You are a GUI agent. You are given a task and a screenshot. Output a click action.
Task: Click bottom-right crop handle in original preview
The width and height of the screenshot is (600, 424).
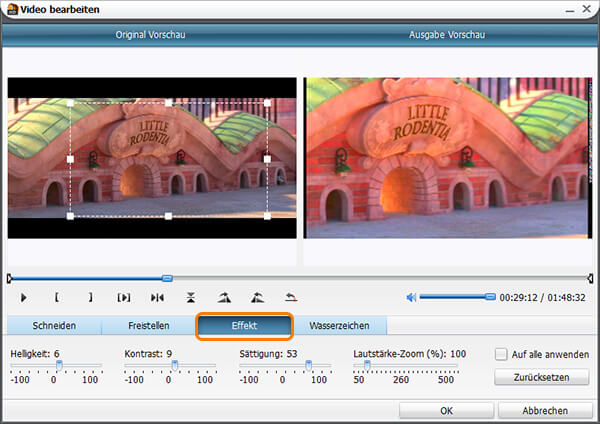click(x=267, y=216)
